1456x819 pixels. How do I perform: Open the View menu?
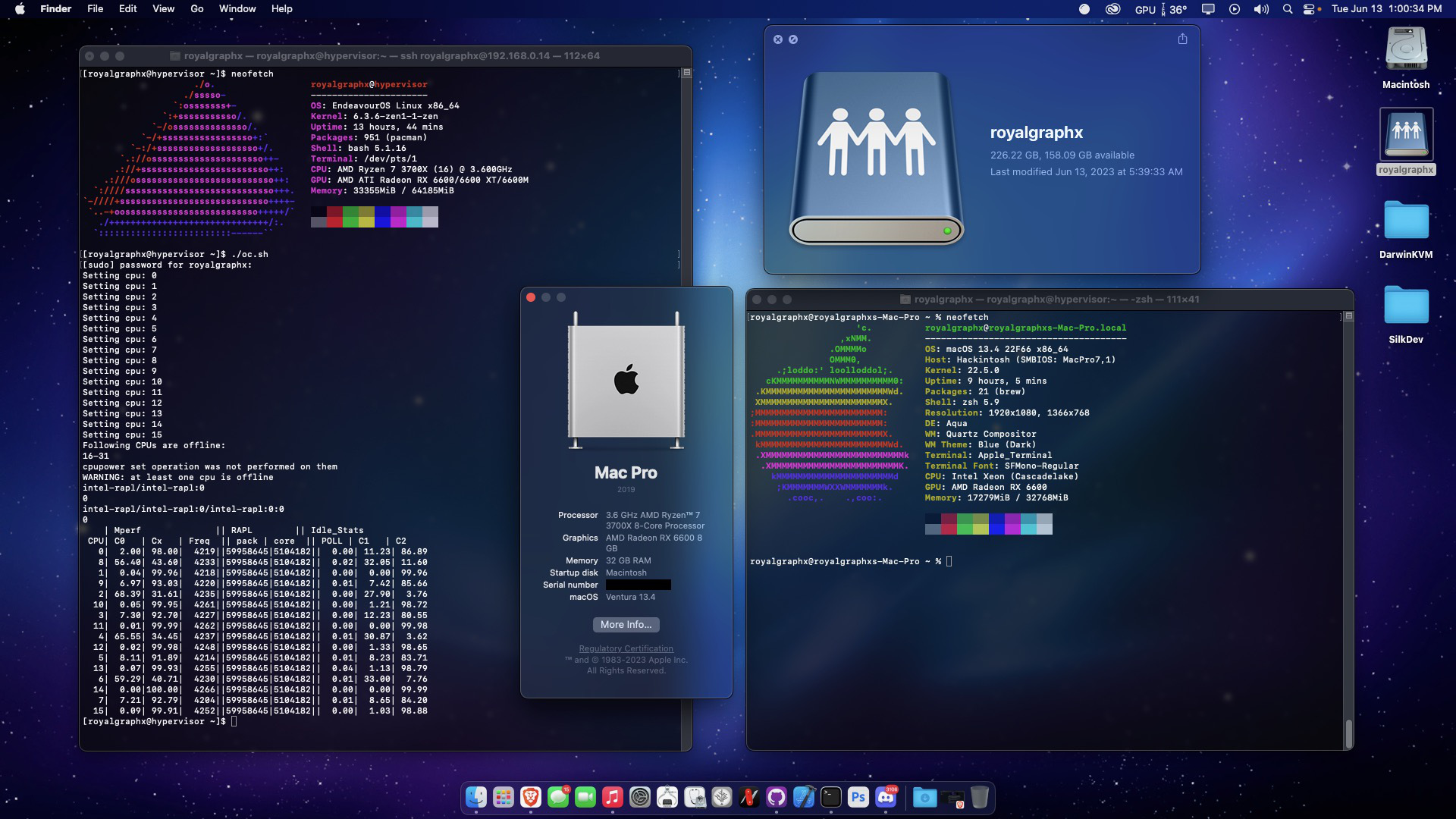[x=163, y=9]
